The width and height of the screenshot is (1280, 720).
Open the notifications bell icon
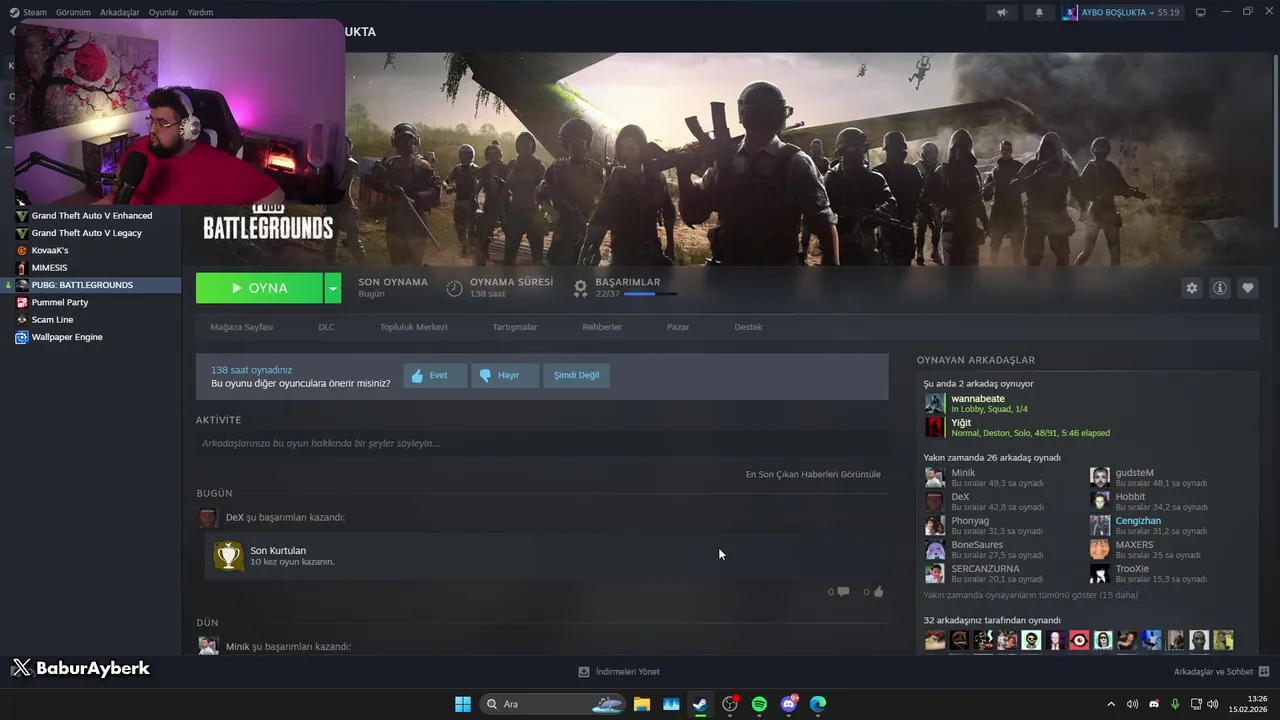click(x=1038, y=12)
